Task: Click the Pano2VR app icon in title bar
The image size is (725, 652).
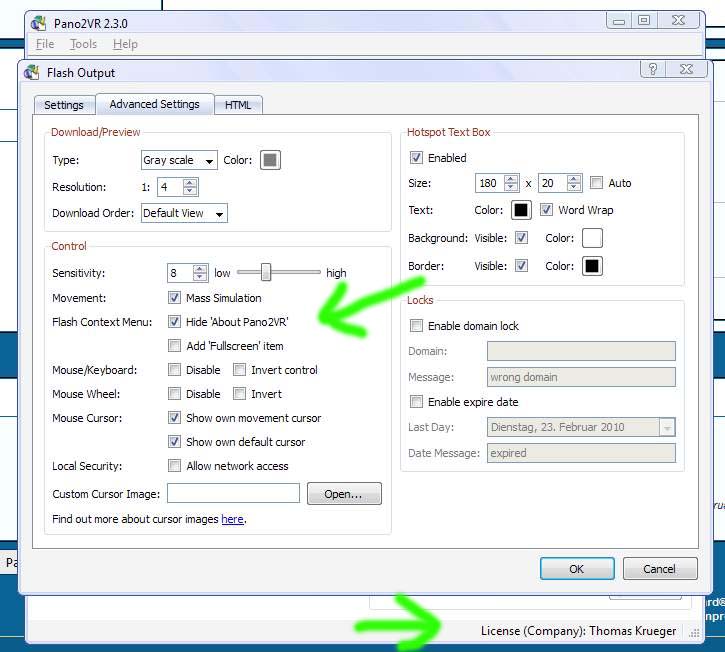Action: 38,22
